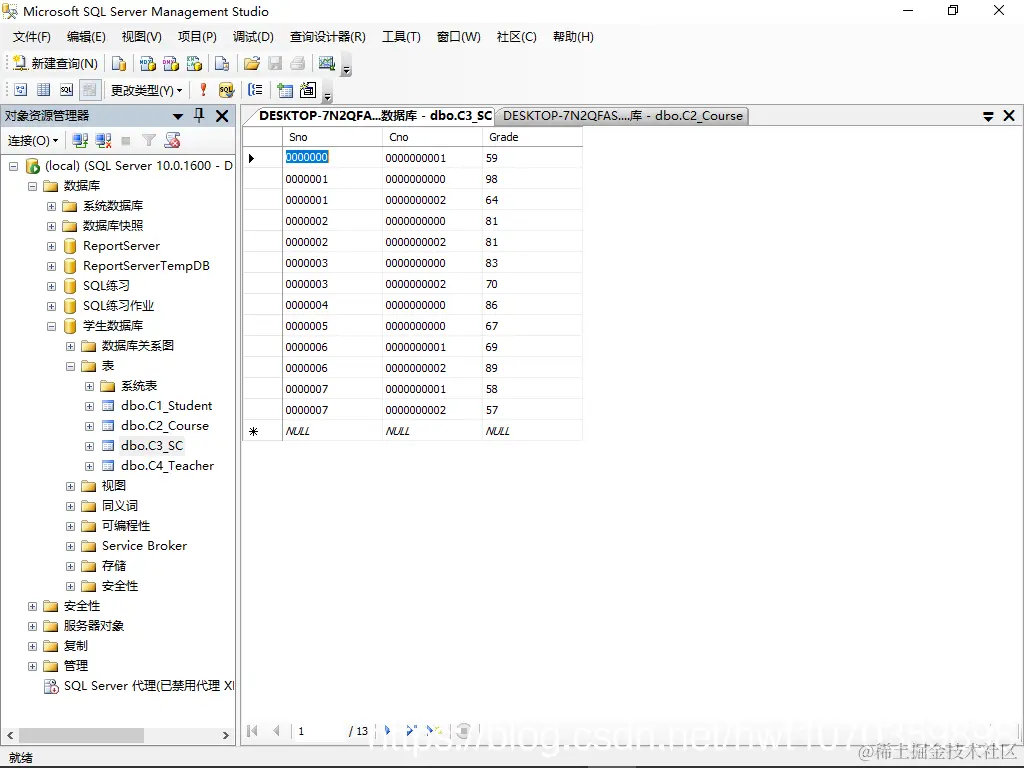The height and width of the screenshot is (768, 1024).
Task: Open the Activity Monitor icon
Action: click(327, 63)
